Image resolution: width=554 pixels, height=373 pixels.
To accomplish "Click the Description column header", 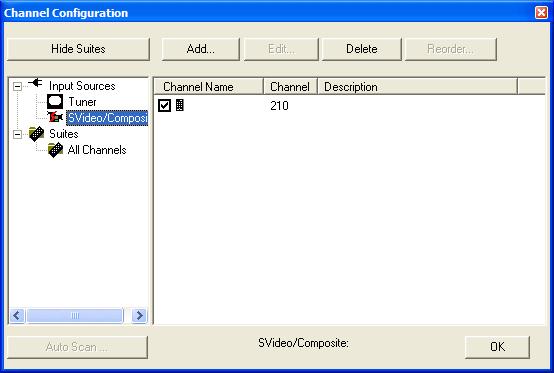I will [x=418, y=87].
